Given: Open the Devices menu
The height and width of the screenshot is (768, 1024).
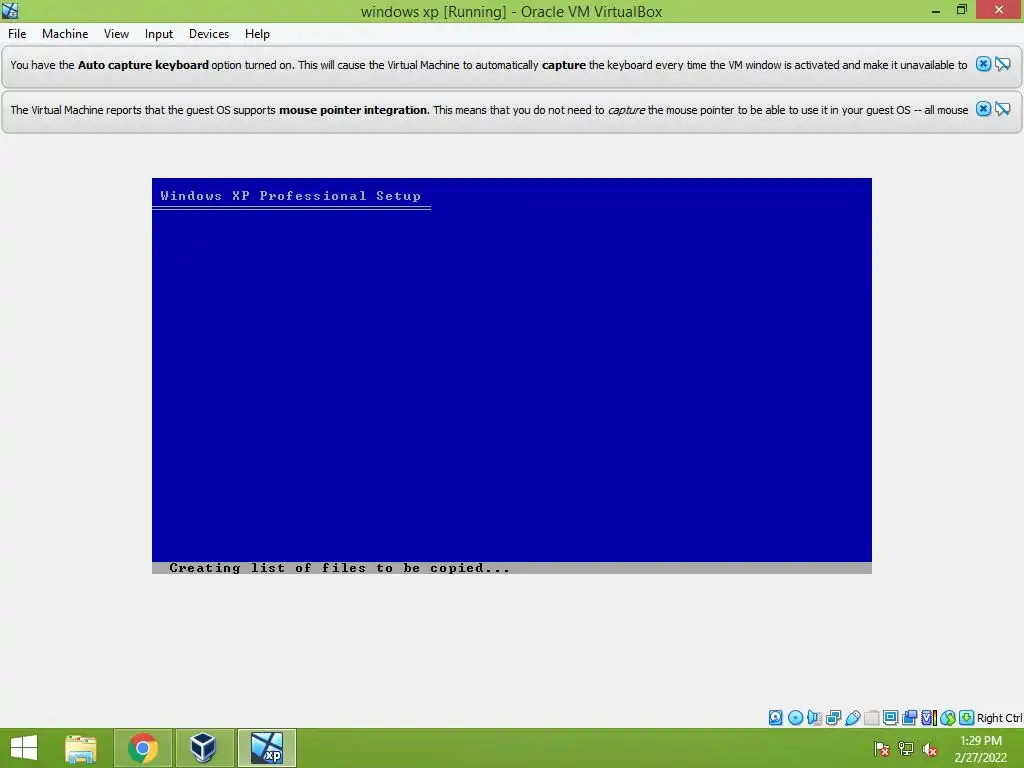Looking at the screenshot, I should click(x=209, y=34).
